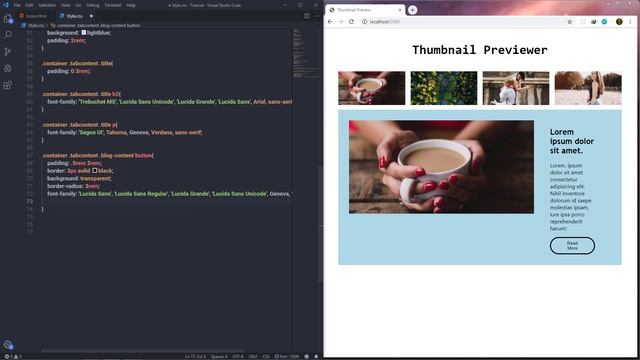Go back in the Chrome browser

point(330,22)
